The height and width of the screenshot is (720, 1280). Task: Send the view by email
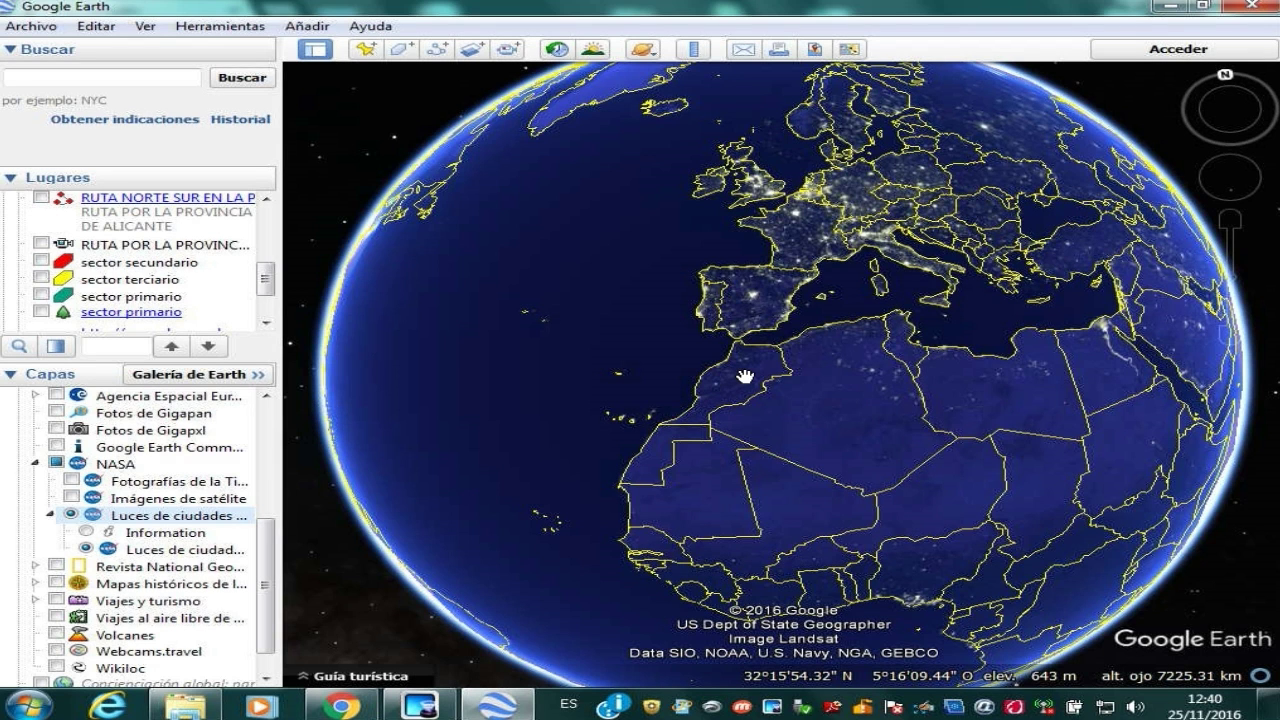(x=743, y=49)
